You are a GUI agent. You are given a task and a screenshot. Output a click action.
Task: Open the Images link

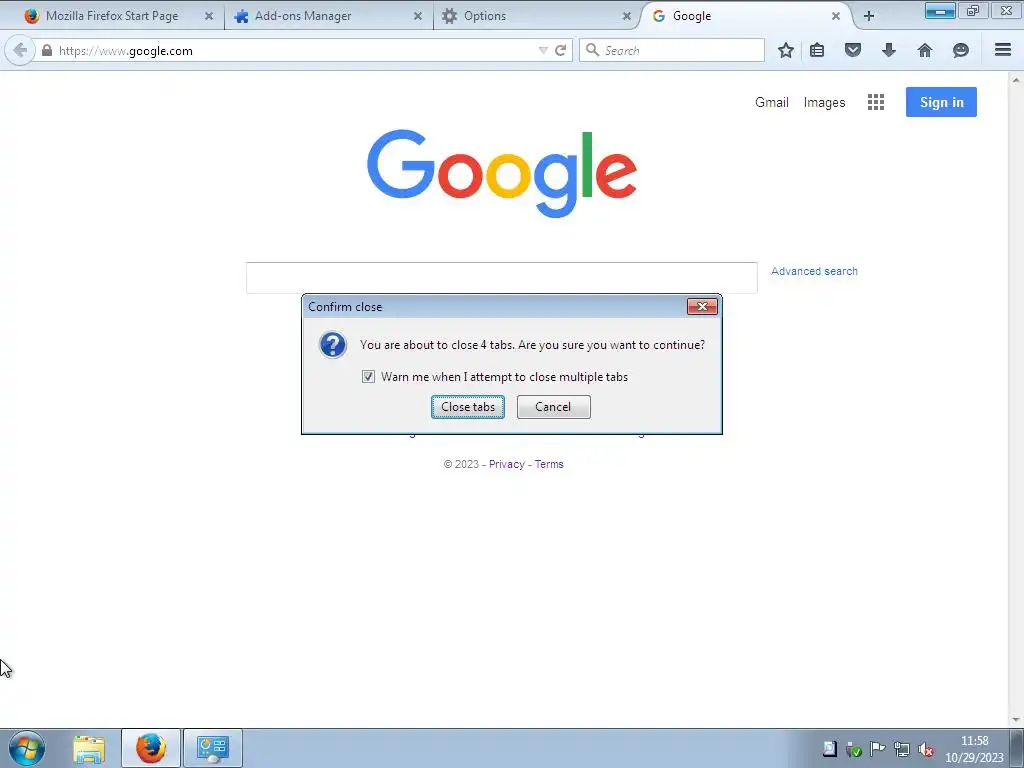[824, 103]
